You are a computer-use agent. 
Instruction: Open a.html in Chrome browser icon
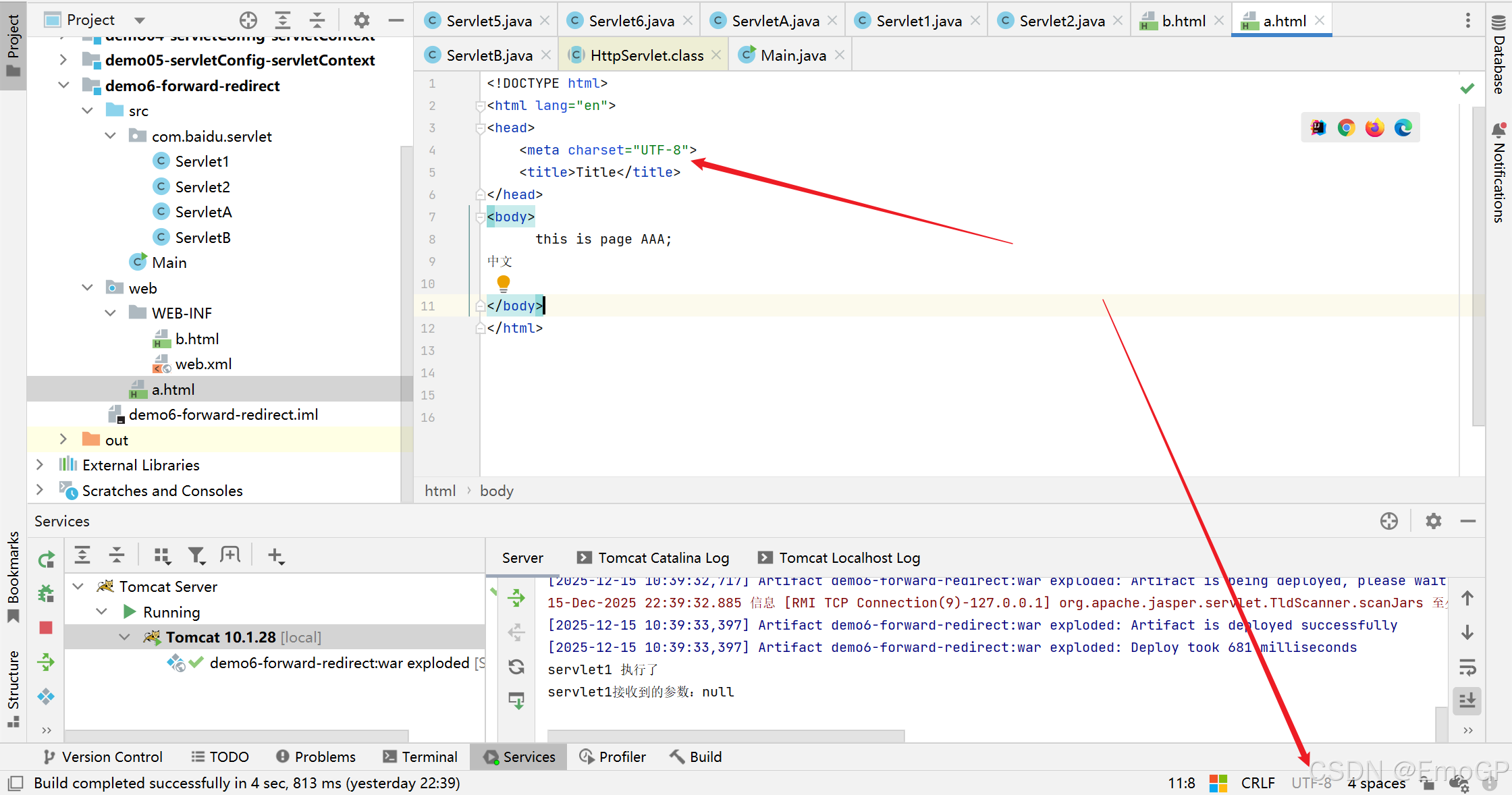pyautogui.click(x=1346, y=128)
